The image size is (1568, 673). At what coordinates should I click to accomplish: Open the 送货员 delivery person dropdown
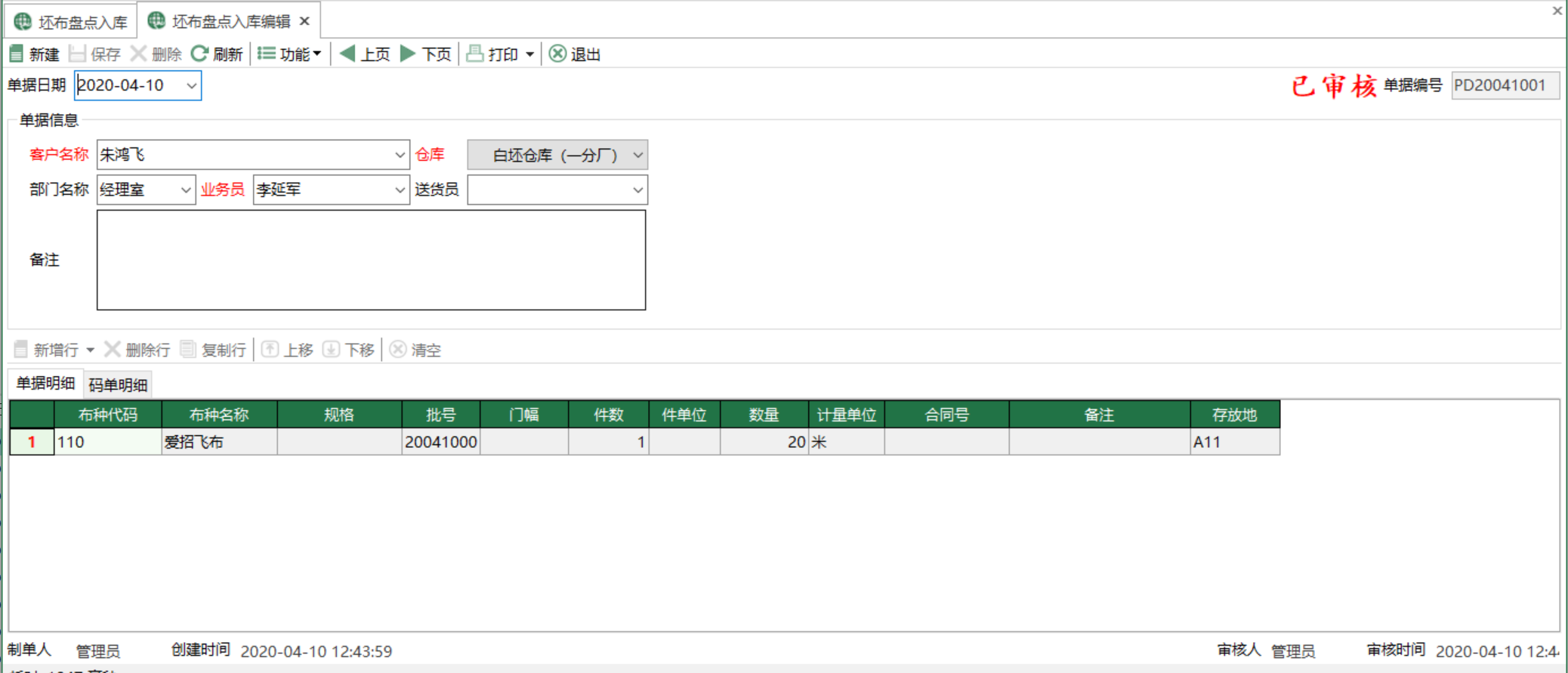[x=637, y=190]
